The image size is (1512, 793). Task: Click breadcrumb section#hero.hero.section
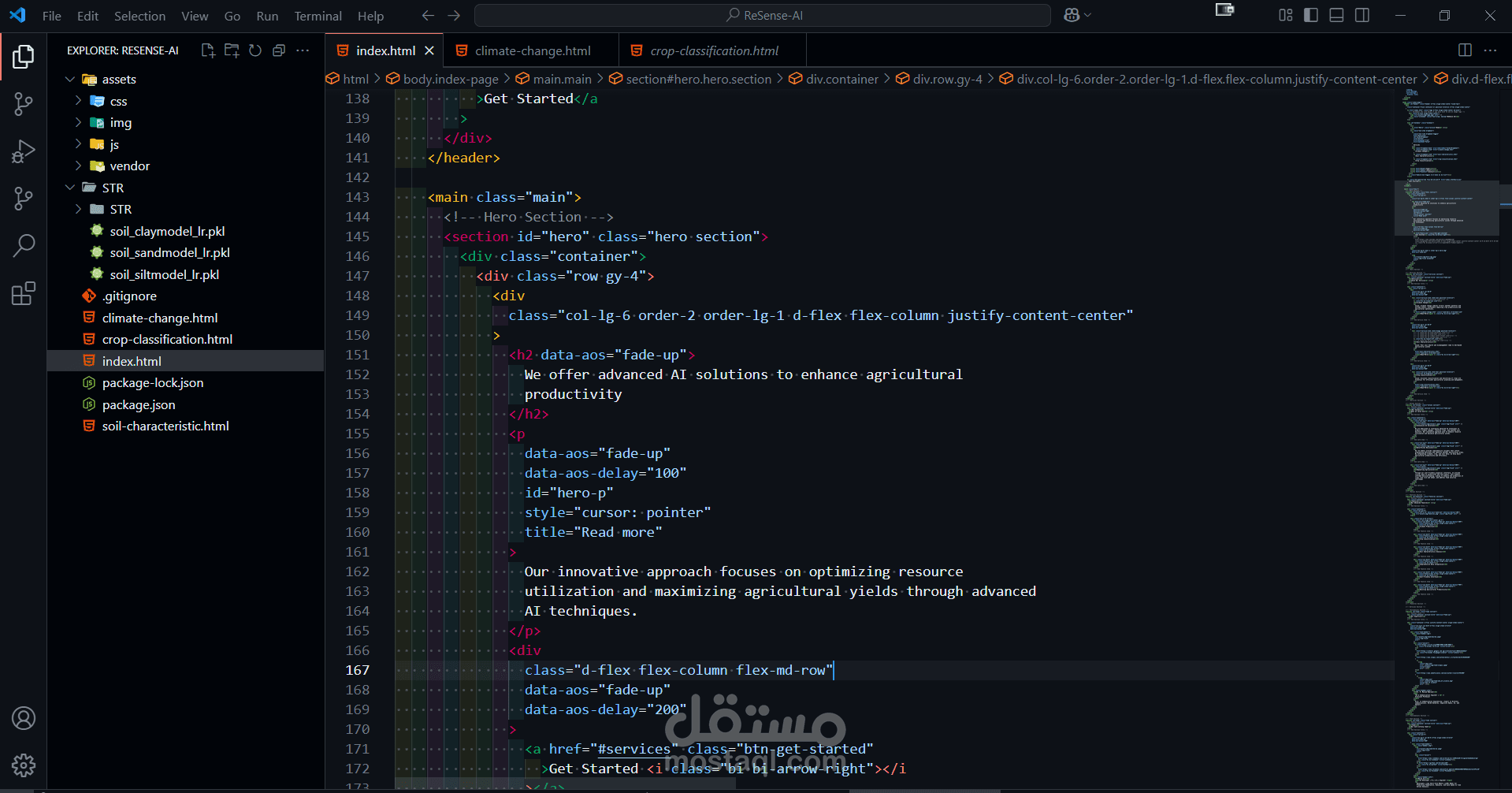point(698,79)
